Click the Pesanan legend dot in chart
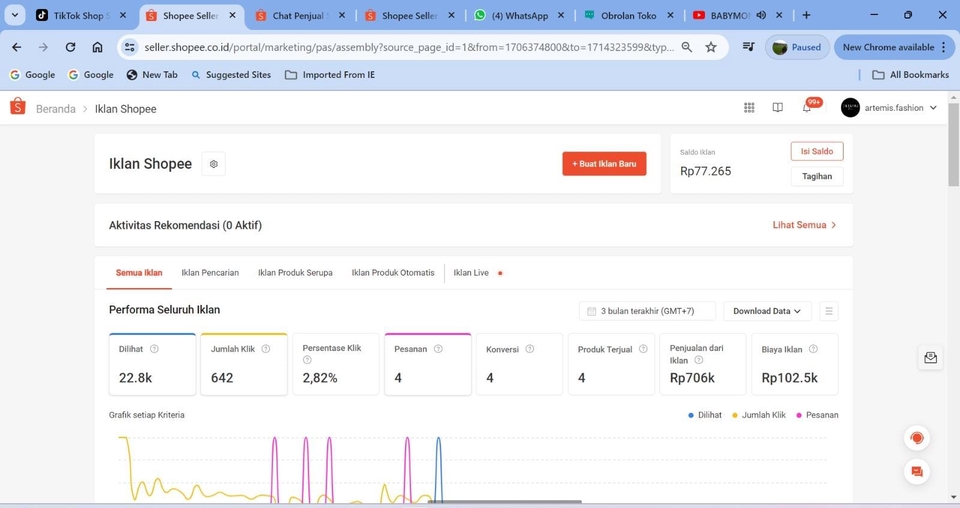 click(798, 415)
